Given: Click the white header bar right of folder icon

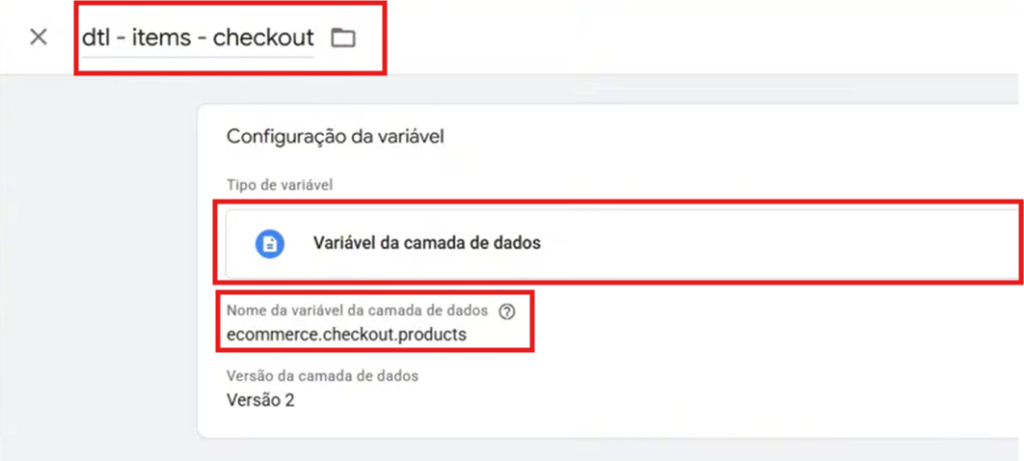Looking at the screenshot, I should tap(686, 37).
